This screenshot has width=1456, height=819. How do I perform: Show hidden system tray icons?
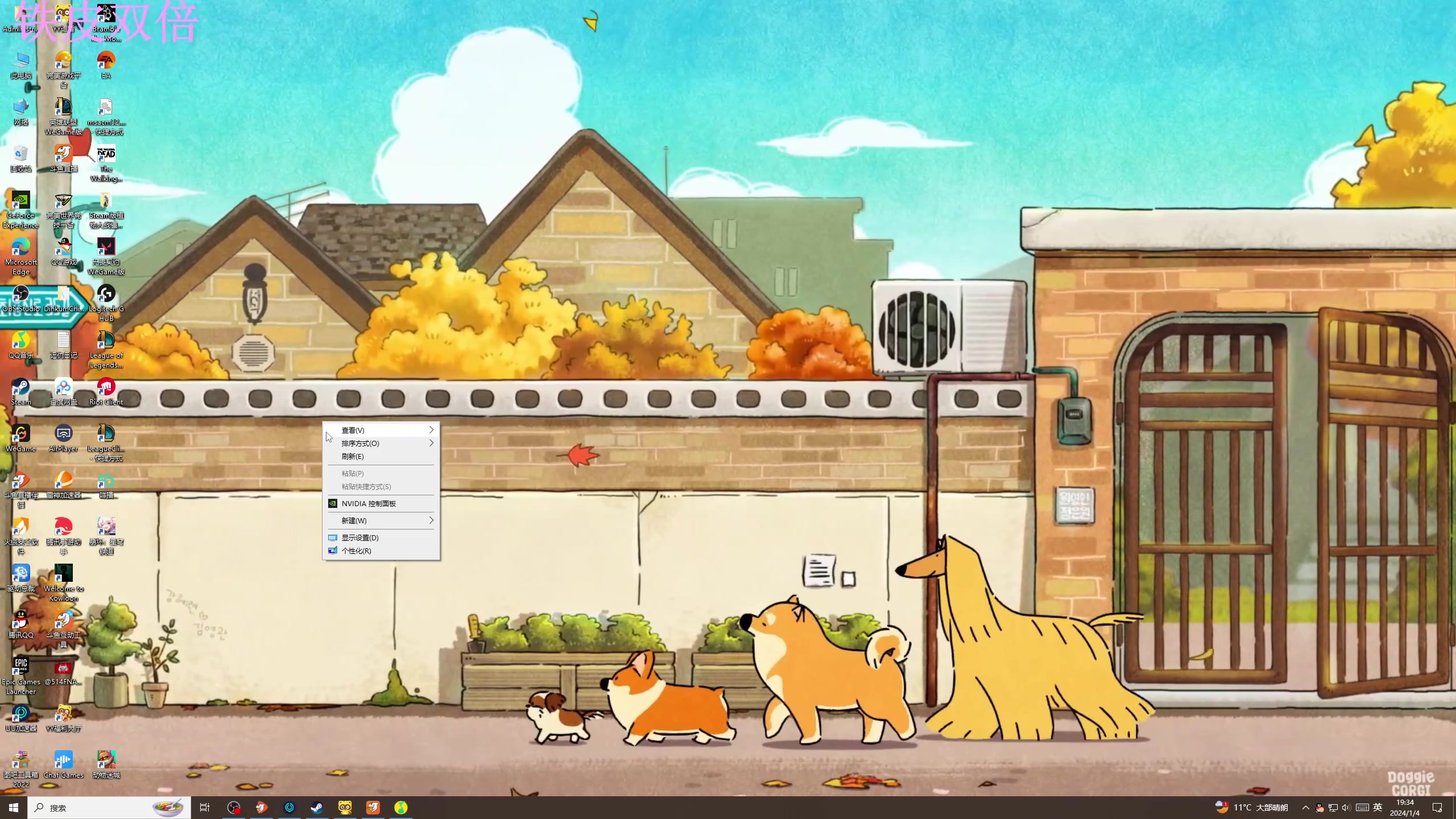(x=1306, y=808)
